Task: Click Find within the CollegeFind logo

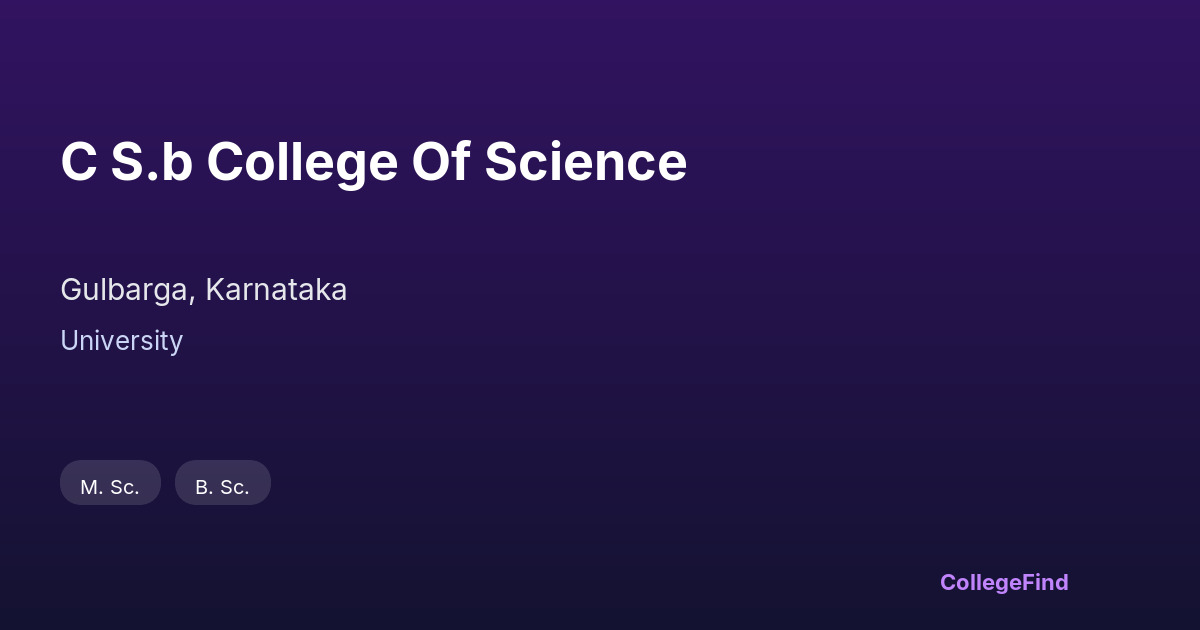Action: click(1046, 582)
